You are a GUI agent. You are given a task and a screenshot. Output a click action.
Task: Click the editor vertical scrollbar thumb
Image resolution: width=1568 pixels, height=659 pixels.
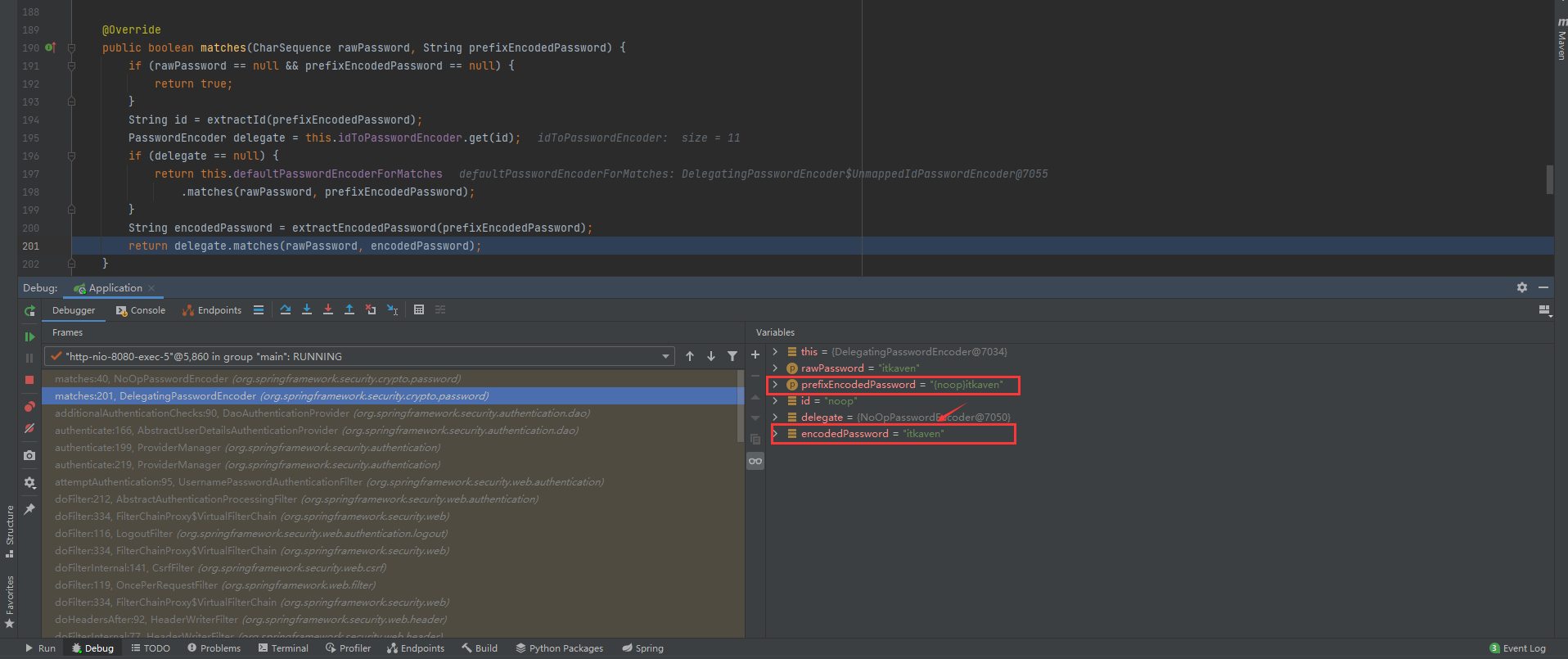(1550, 179)
